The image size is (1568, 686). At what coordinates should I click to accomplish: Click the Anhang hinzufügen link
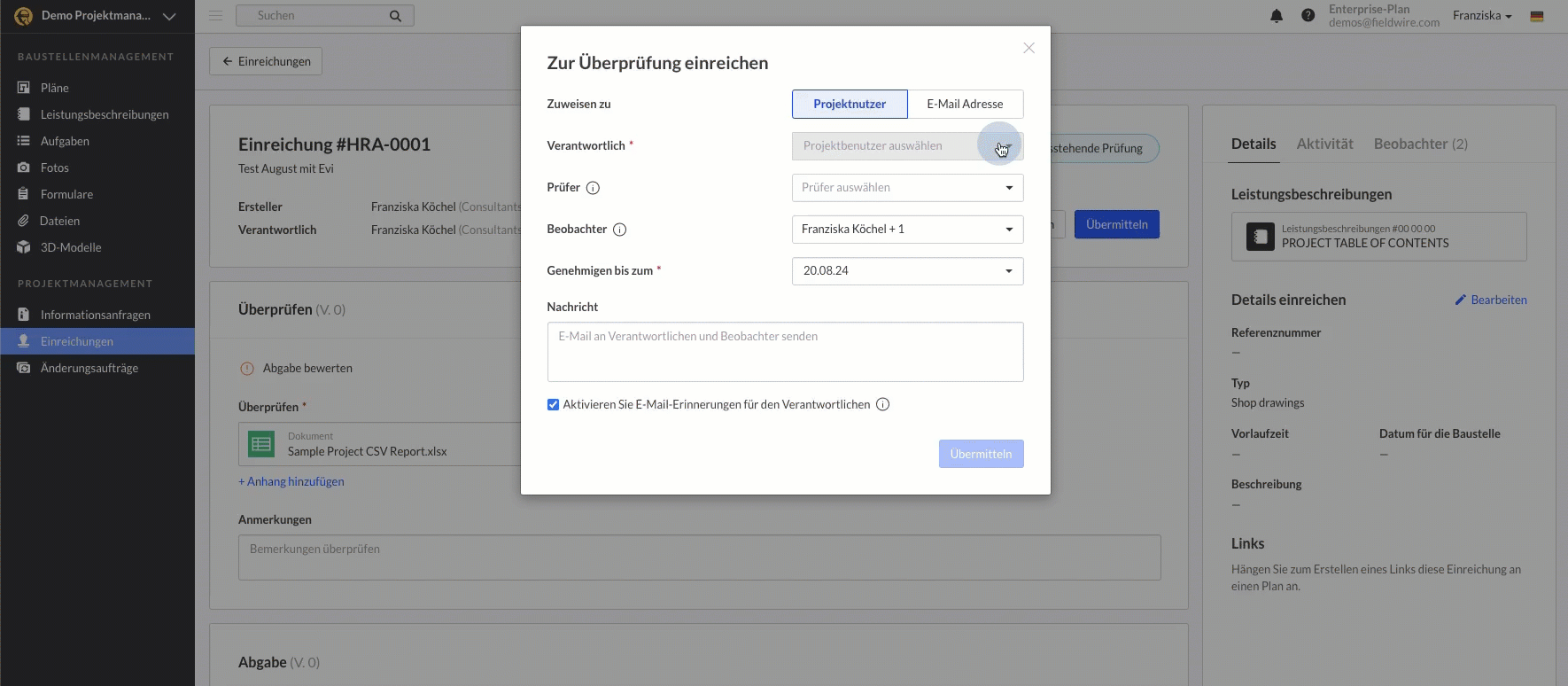coord(291,482)
